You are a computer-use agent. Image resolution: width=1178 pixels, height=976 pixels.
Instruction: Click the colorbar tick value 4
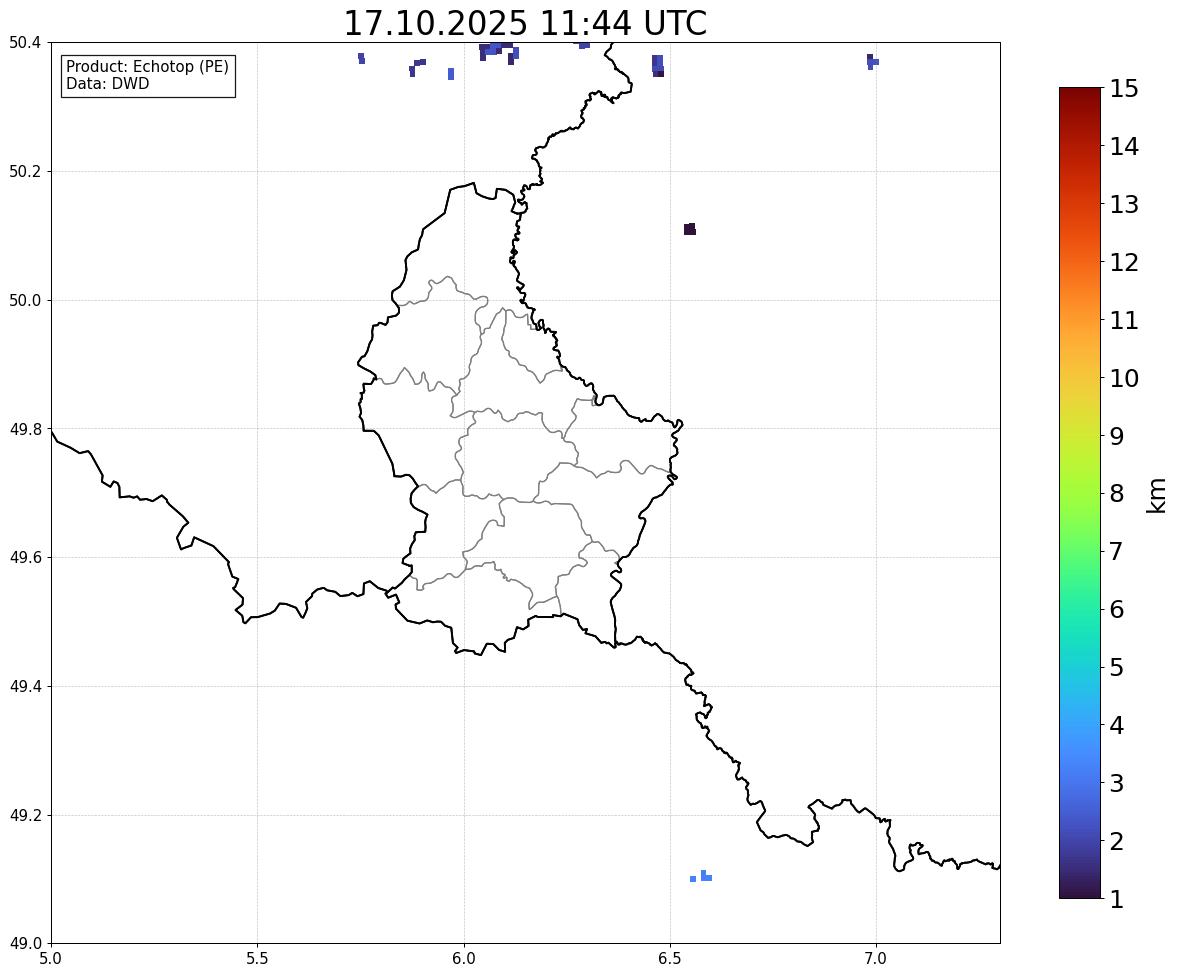click(x=1117, y=725)
